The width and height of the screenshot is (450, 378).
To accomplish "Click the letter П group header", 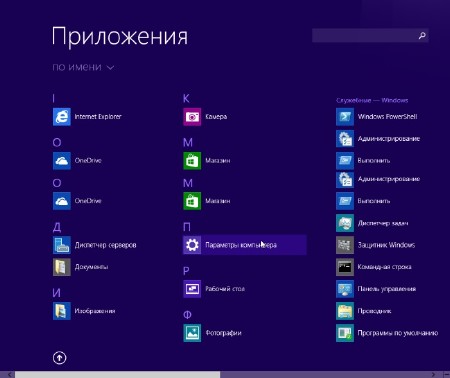I will point(187,227).
